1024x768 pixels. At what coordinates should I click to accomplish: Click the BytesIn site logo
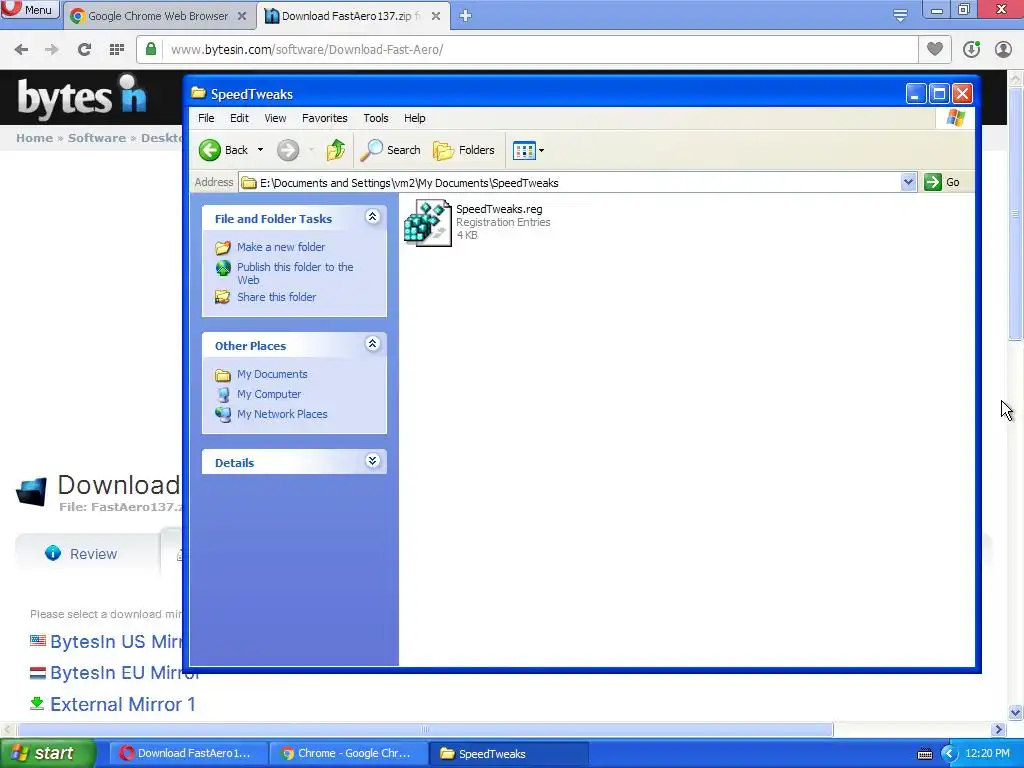[82, 98]
